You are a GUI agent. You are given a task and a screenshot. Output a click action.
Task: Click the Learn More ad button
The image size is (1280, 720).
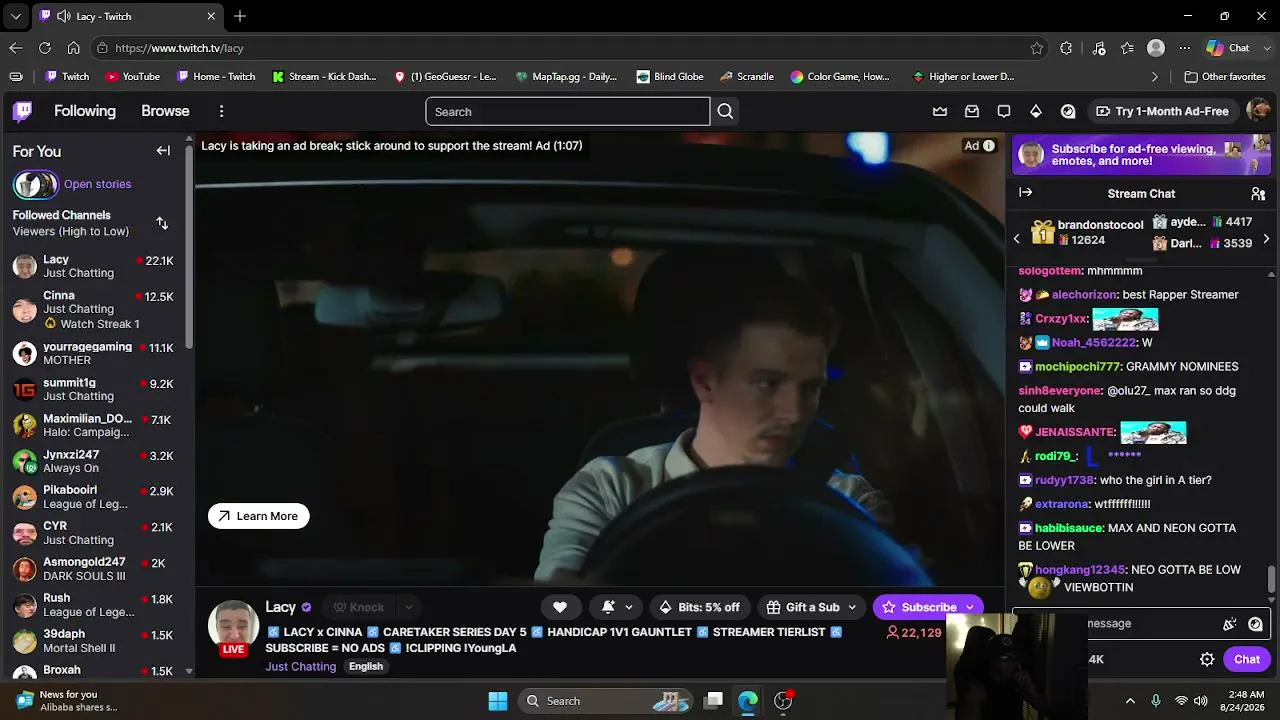259,516
